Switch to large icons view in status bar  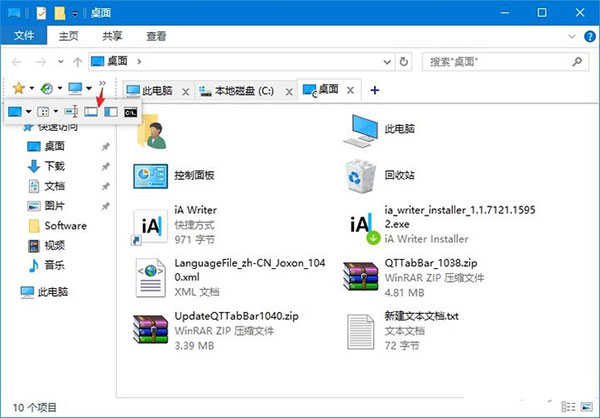(589, 408)
